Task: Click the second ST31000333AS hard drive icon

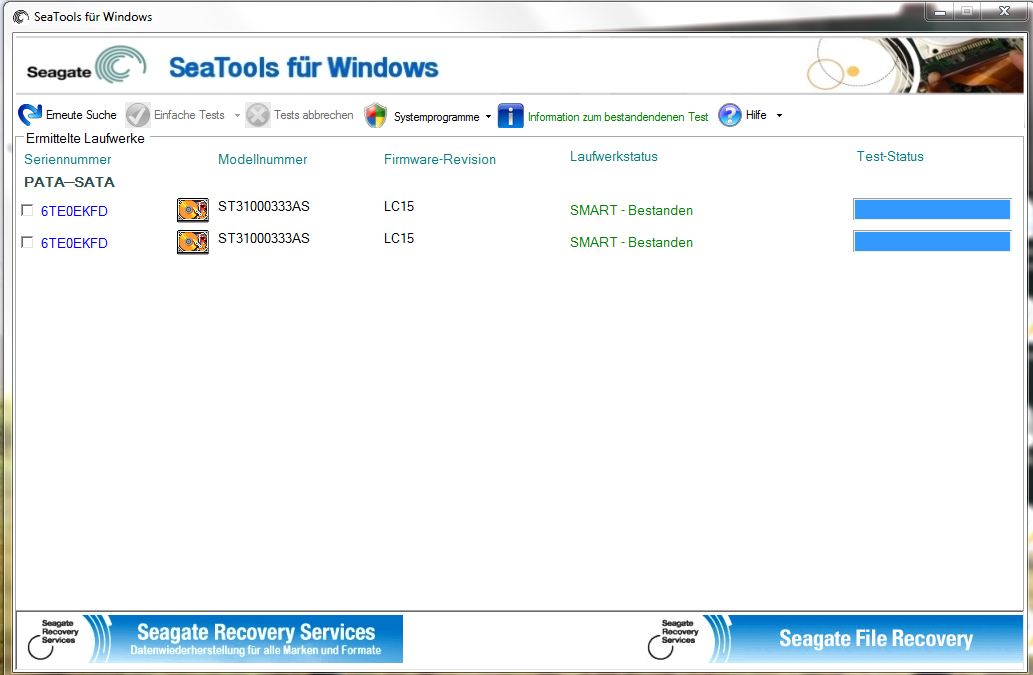Action: [x=193, y=242]
